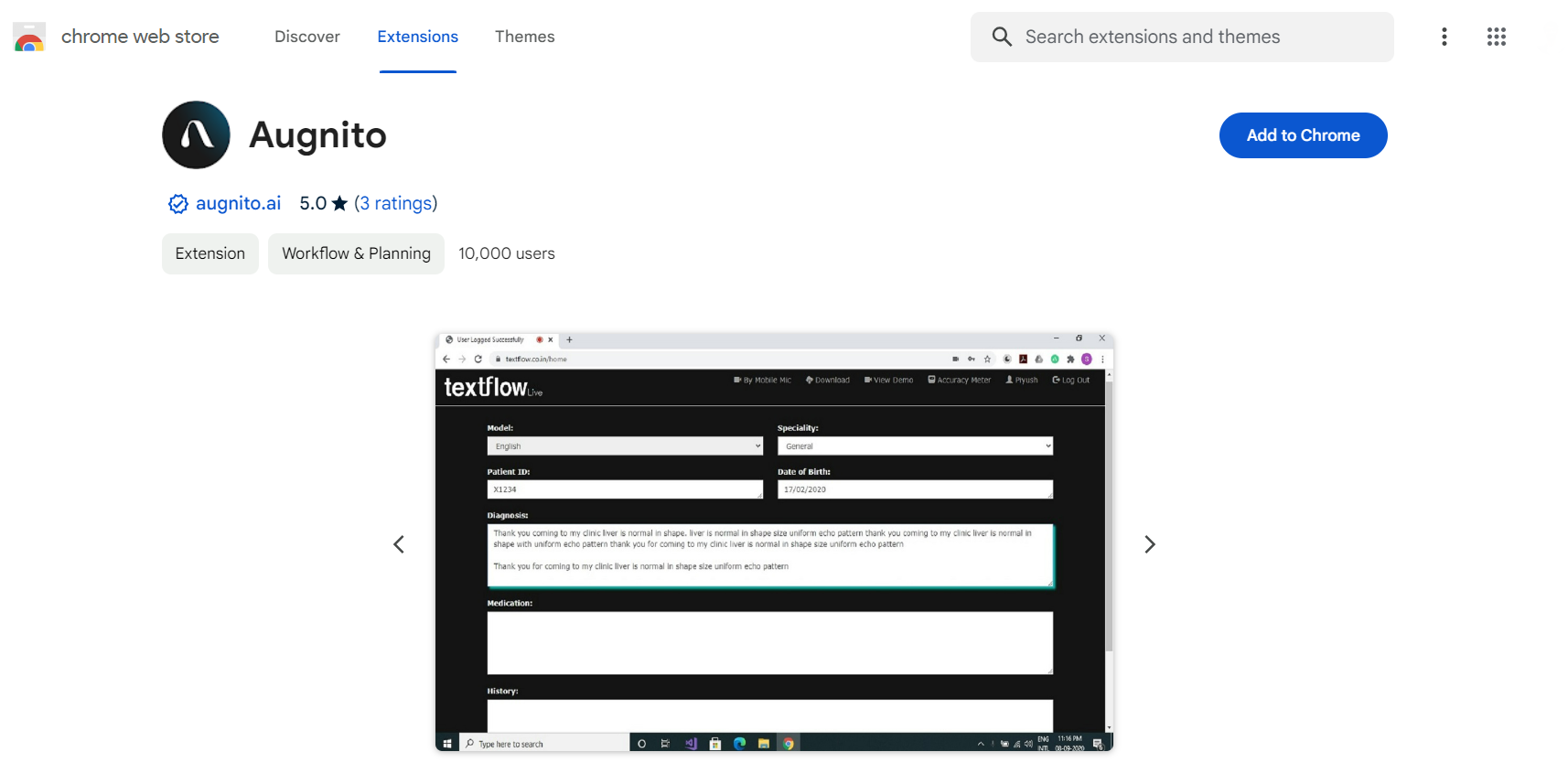Click the '10,000 users' text

507,253
